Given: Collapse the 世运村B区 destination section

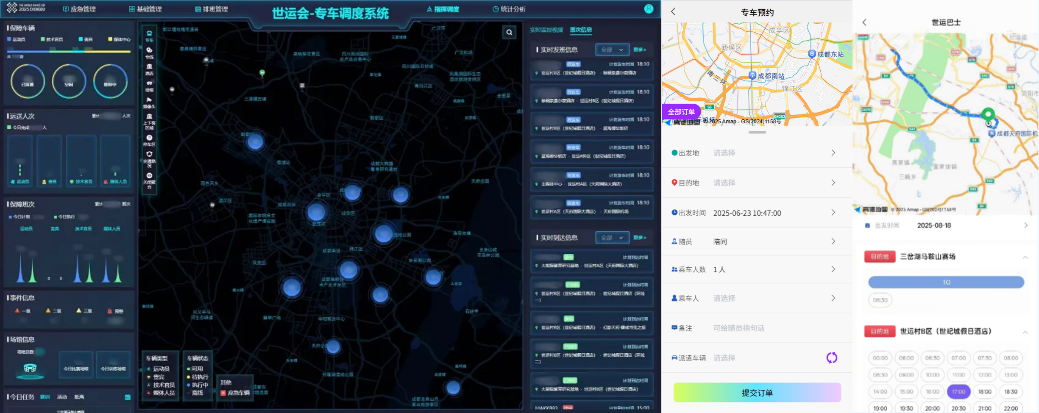Looking at the screenshot, I should [x=1025, y=331].
